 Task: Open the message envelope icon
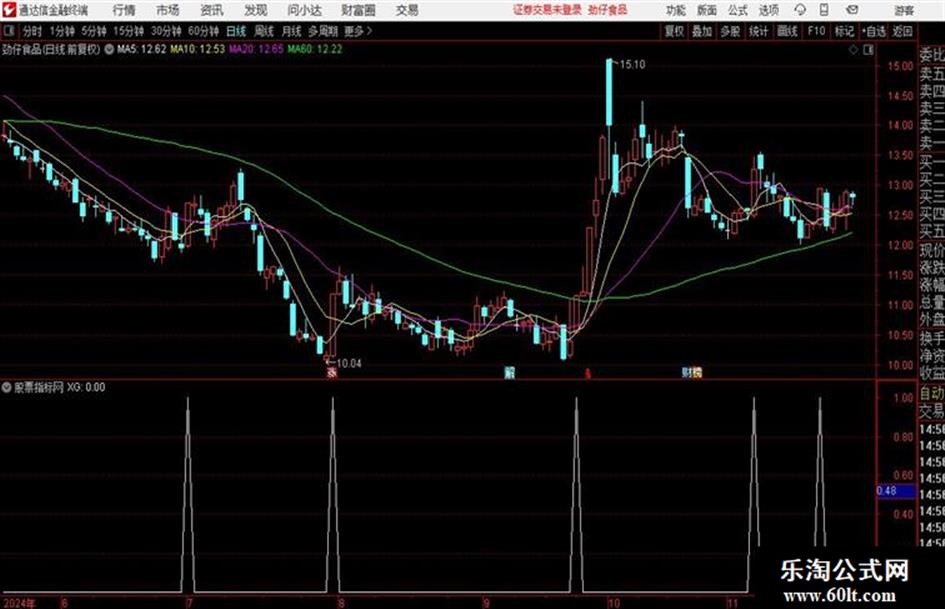click(x=852, y=10)
